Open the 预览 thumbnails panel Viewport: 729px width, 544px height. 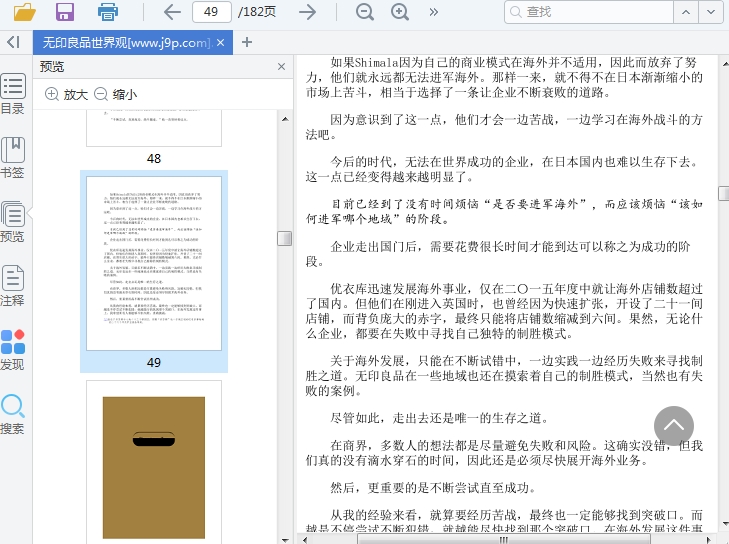pos(13,222)
